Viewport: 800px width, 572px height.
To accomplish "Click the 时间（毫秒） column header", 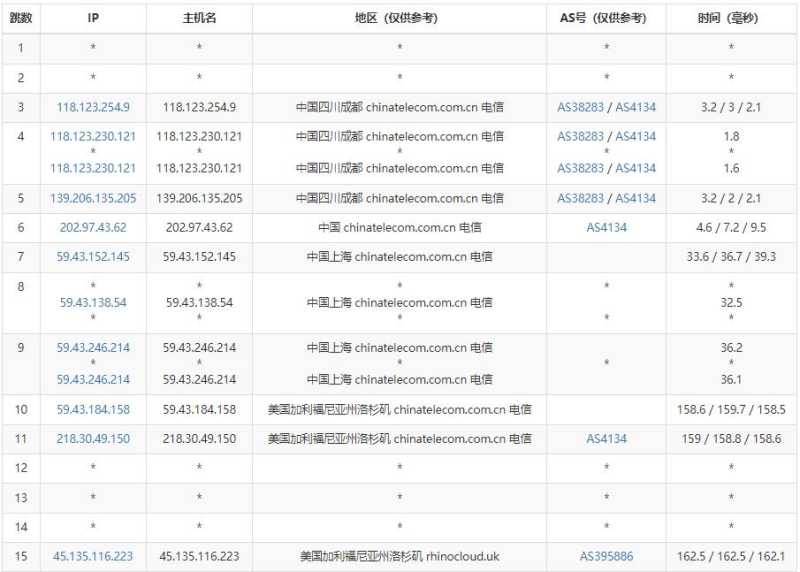I will click(x=728, y=18).
